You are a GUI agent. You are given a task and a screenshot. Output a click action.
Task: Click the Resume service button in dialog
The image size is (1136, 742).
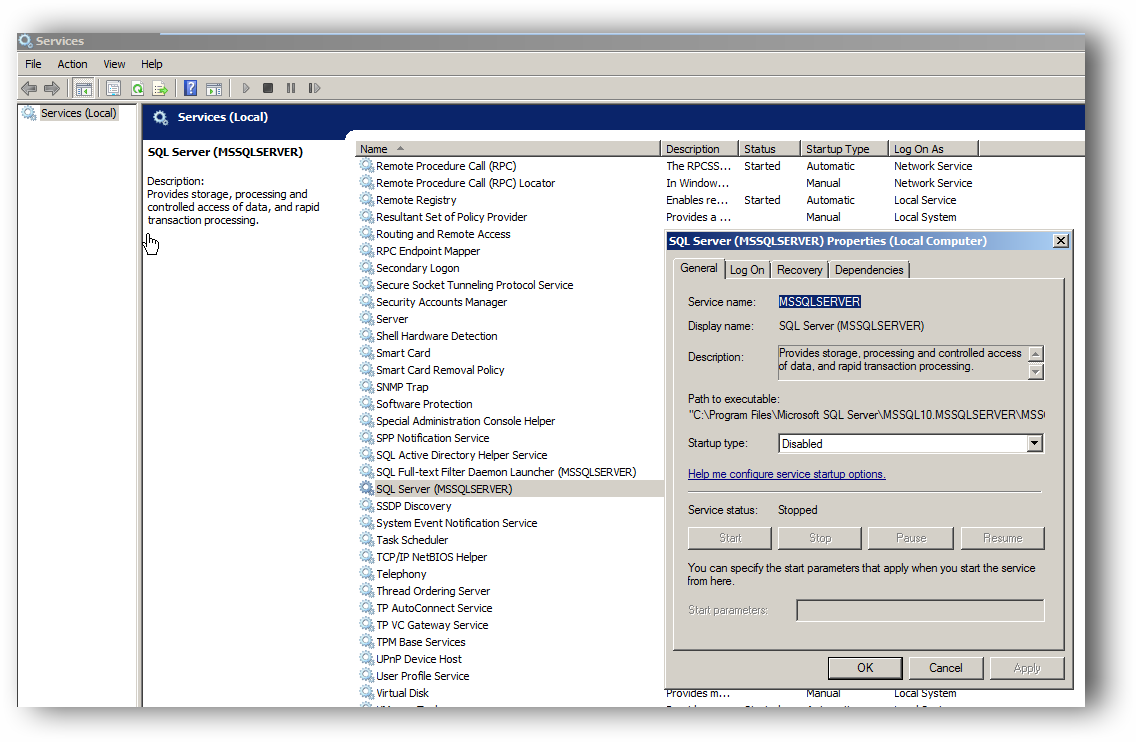tap(1003, 538)
